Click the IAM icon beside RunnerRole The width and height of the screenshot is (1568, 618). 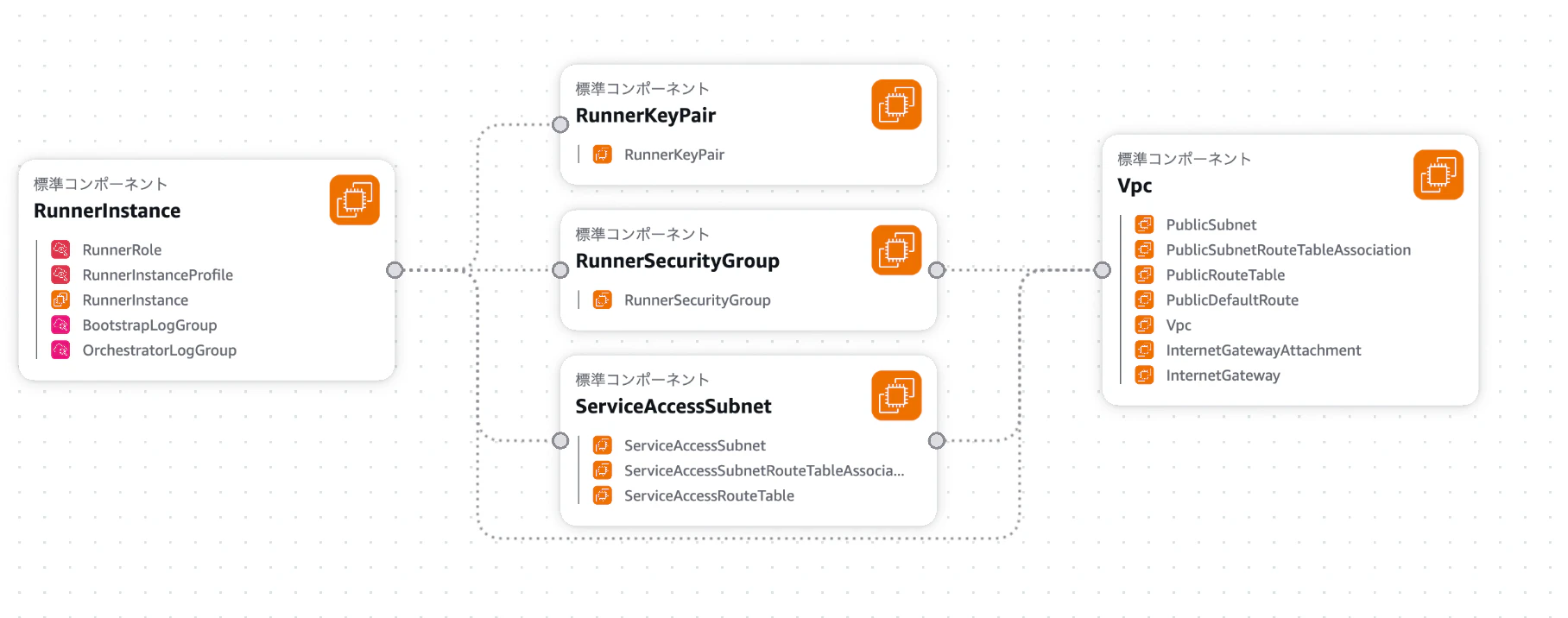click(x=60, y=249)
